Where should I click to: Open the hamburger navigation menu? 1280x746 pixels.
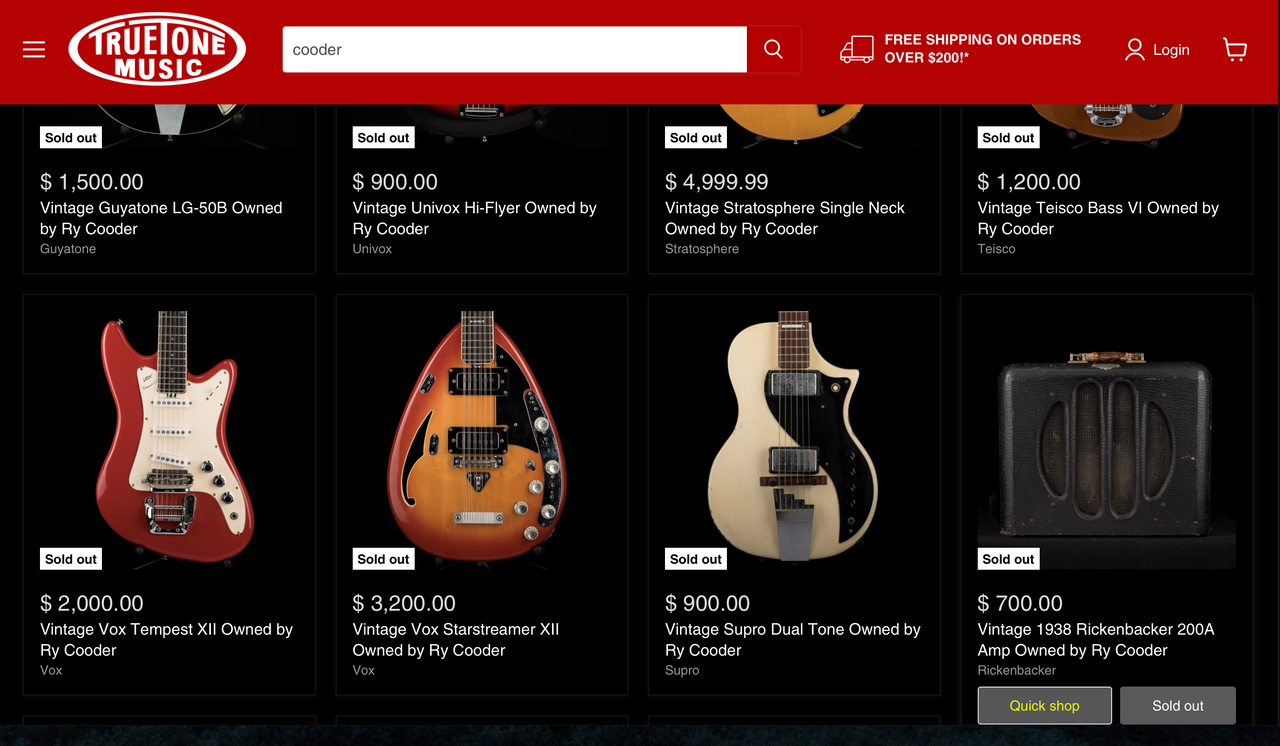tap(34, 49)
